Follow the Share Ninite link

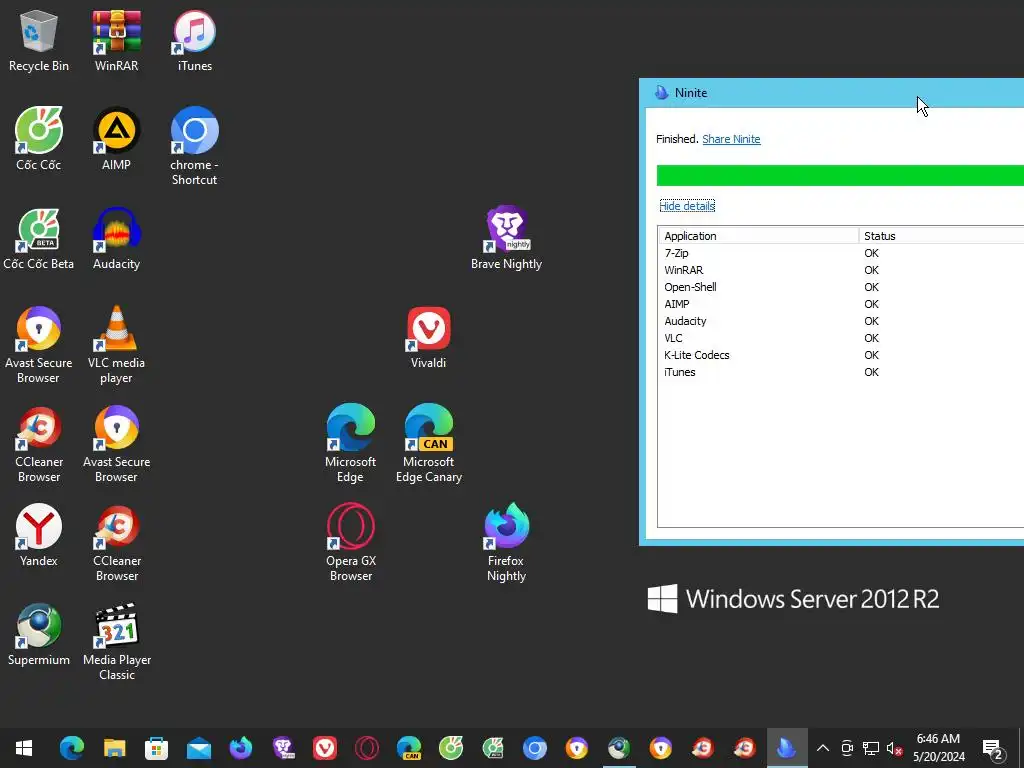[x=731, y=139]
